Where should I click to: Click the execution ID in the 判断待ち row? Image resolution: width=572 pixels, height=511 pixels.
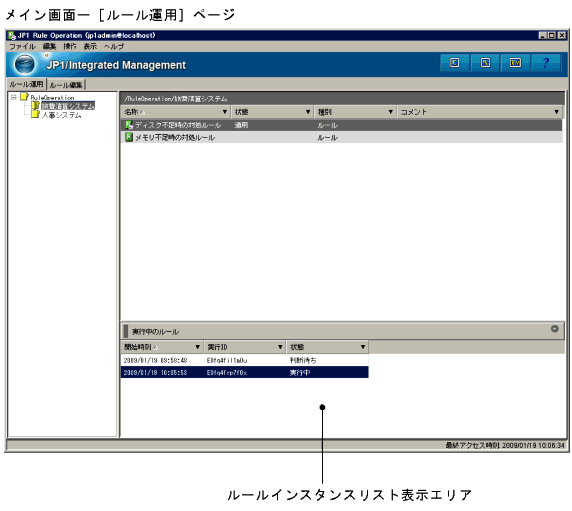[x=227, y=360]
